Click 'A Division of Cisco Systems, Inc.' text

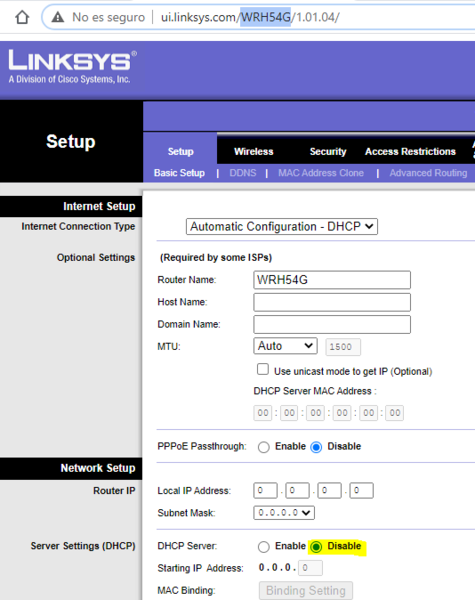[69, 80]
